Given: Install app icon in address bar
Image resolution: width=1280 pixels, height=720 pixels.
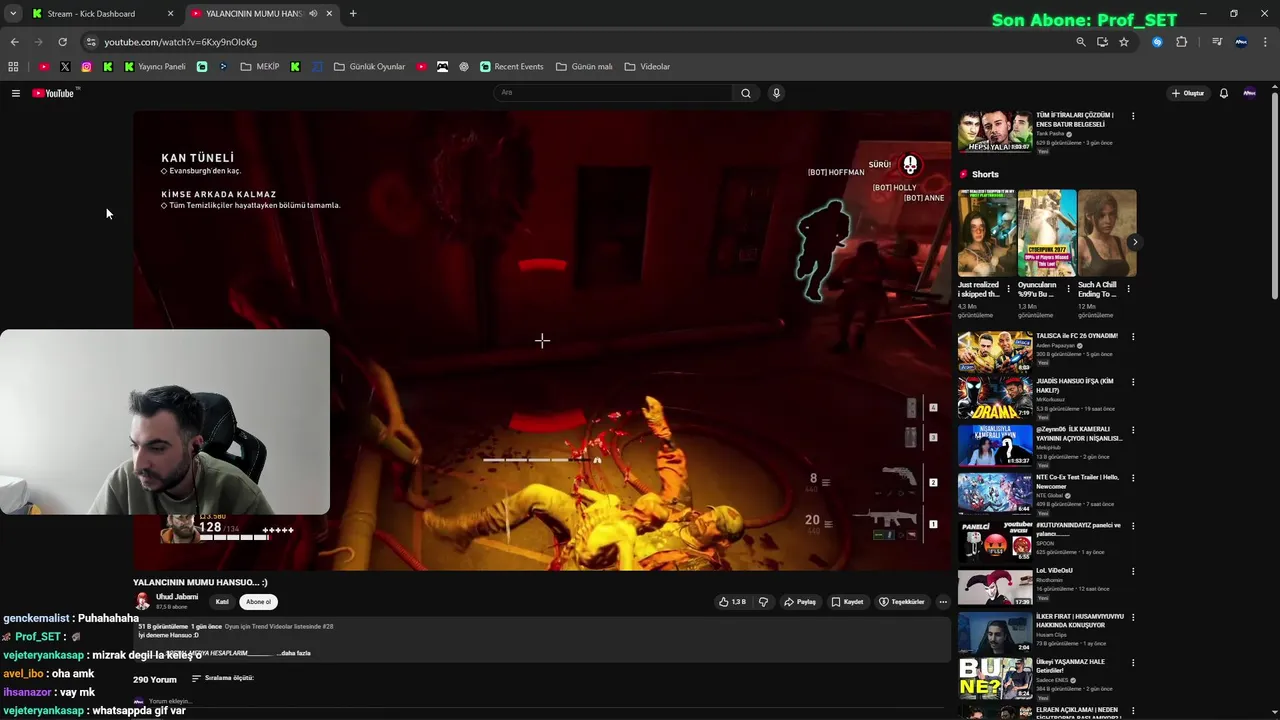Looking at the screenshot, I should tap(1102, 42).
